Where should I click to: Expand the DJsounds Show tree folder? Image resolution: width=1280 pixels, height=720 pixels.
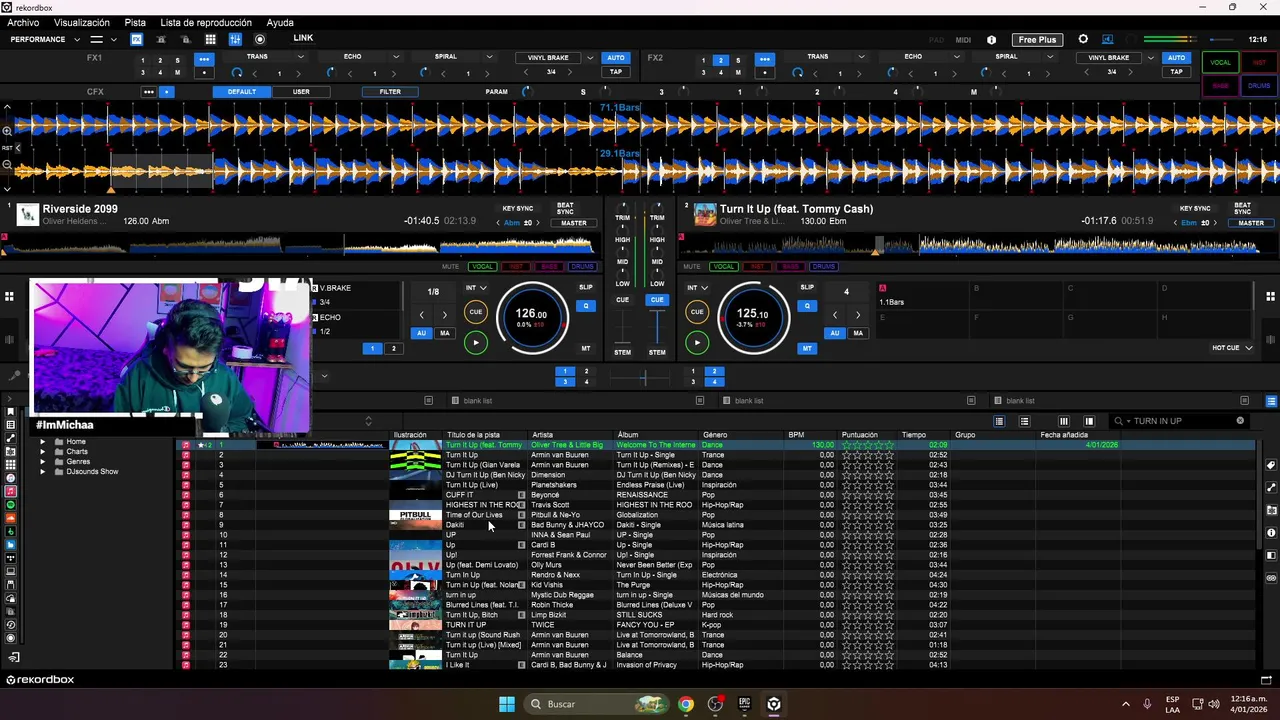(x=43, y=472)
